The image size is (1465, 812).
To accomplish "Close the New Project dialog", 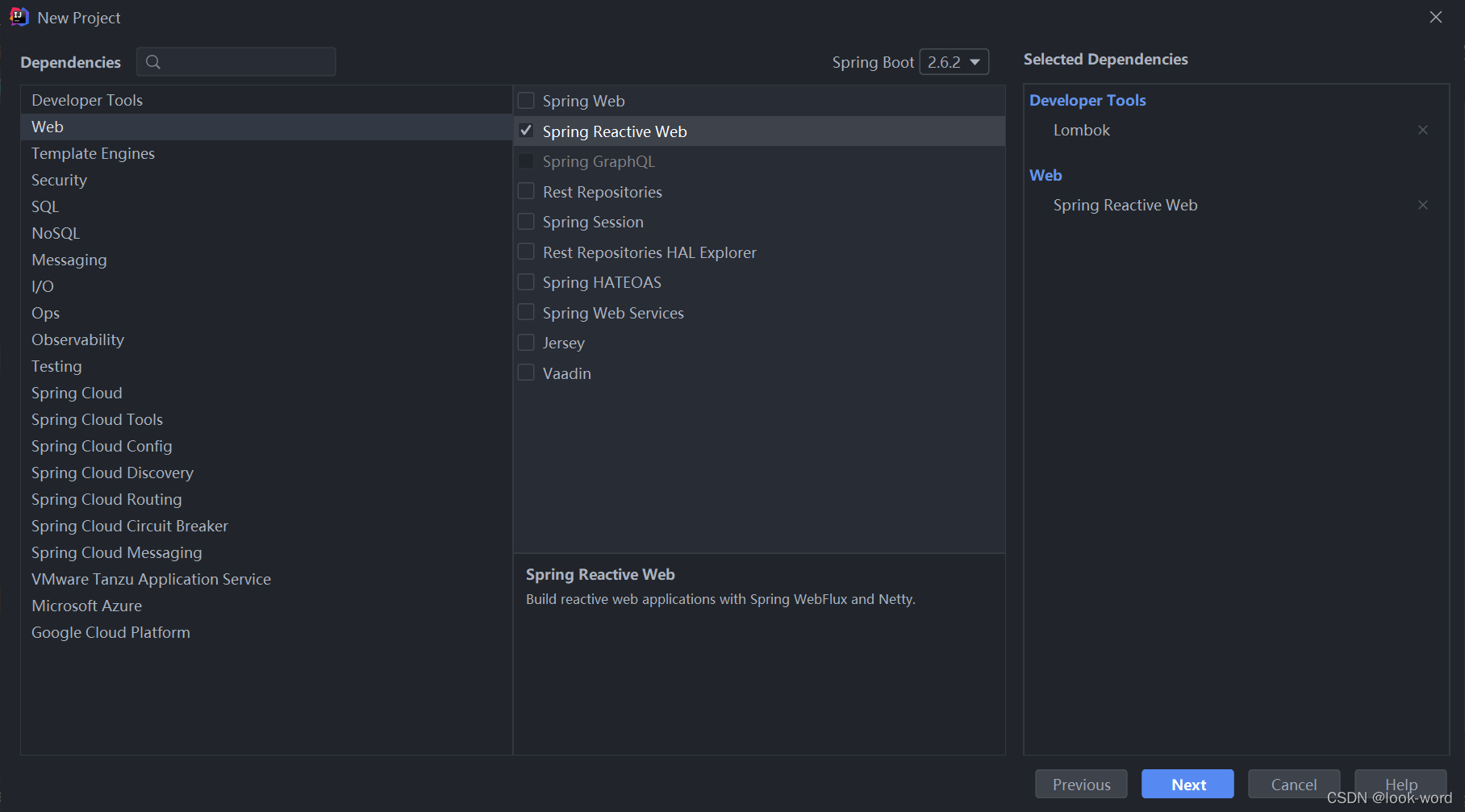I will pyautogui.click(x=1436, y=17).
